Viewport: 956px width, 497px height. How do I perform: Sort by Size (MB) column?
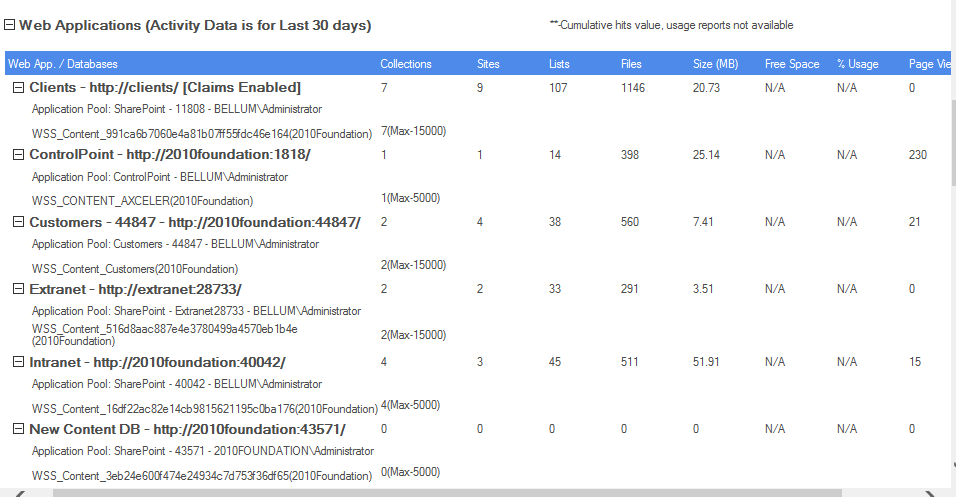(715, 64)
